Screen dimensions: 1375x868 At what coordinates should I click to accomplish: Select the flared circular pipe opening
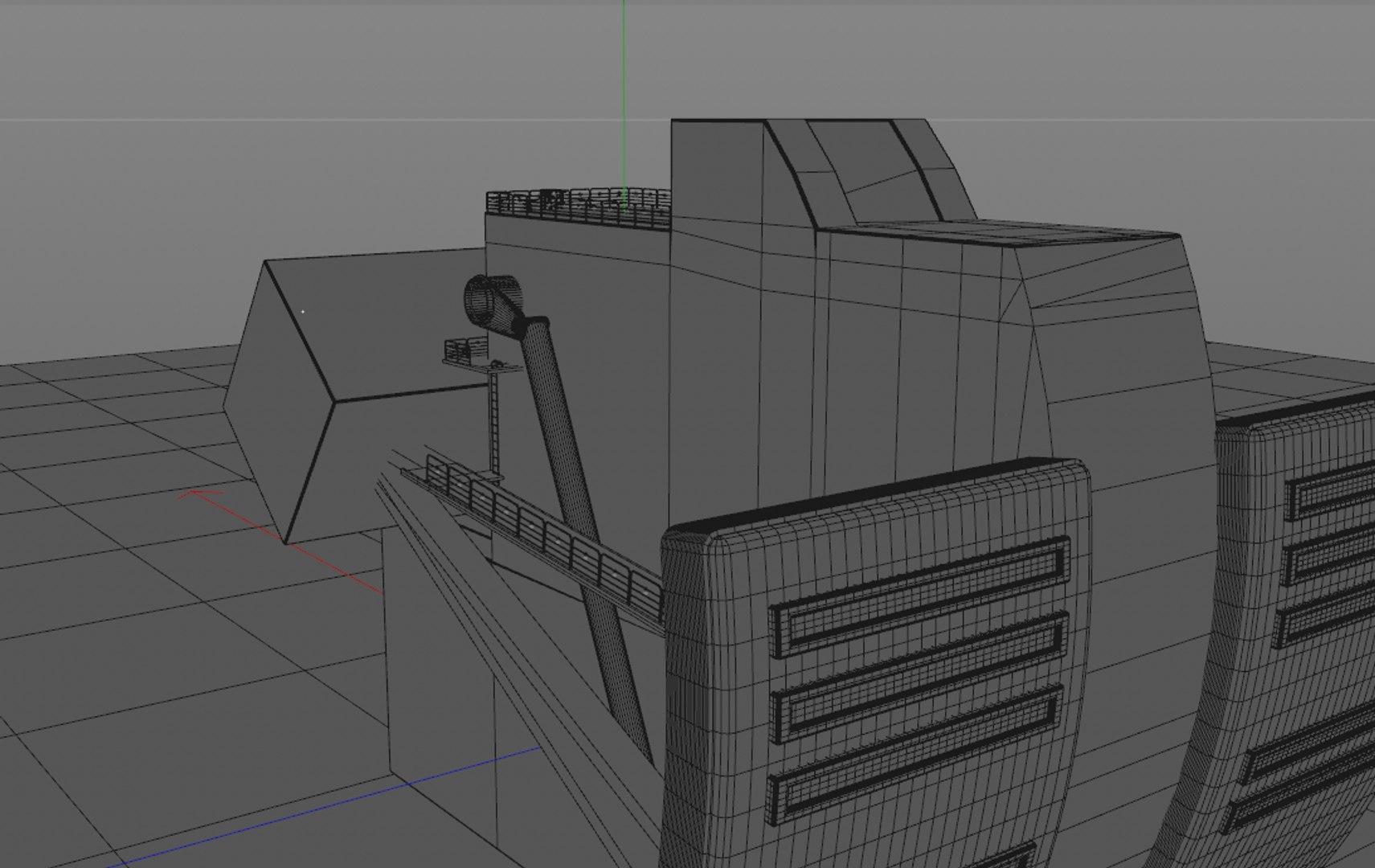coord(493,302)
